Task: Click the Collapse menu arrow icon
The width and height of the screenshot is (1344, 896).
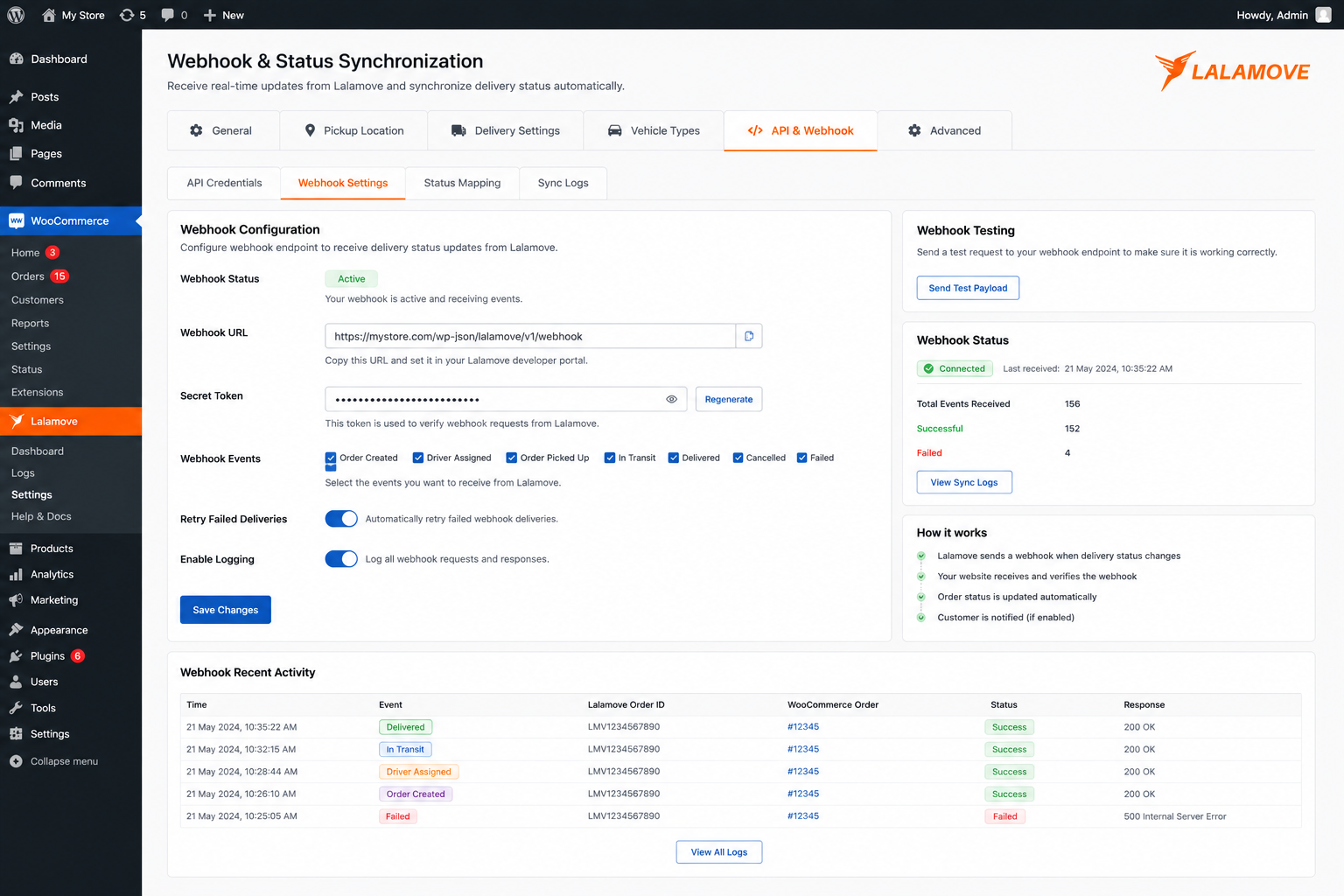Action: (16, 761)
